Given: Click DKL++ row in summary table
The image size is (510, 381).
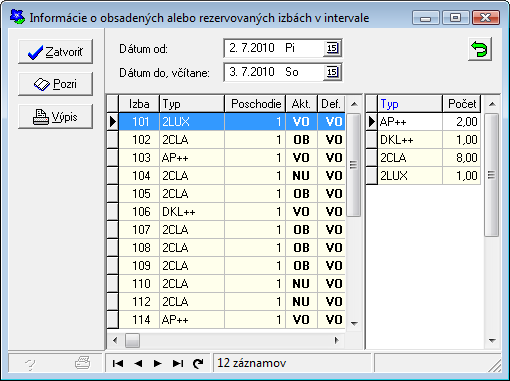Looking at the screenshot, I should click(x=429, y=140).
